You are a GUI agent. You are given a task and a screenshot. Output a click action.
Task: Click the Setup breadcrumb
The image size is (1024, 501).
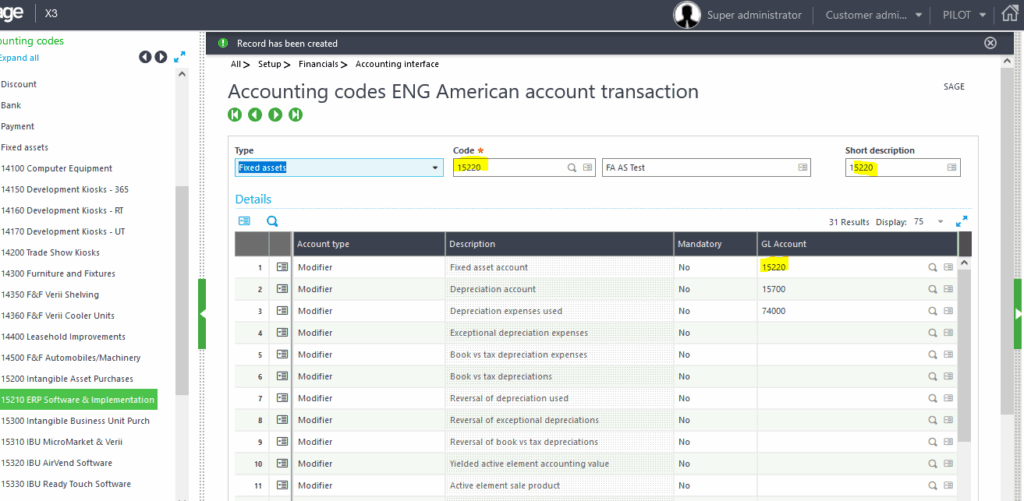[270, 64]
